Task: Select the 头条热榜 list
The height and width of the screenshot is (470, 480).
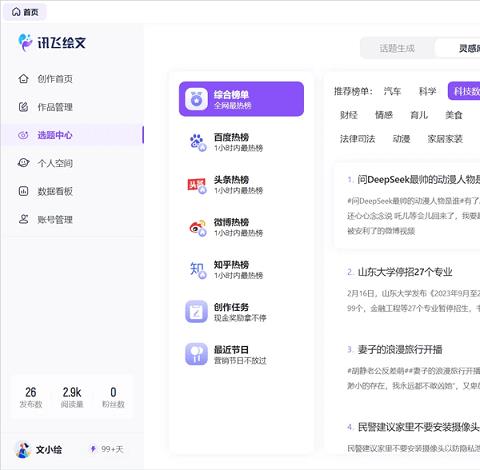Action: point(241,185)
